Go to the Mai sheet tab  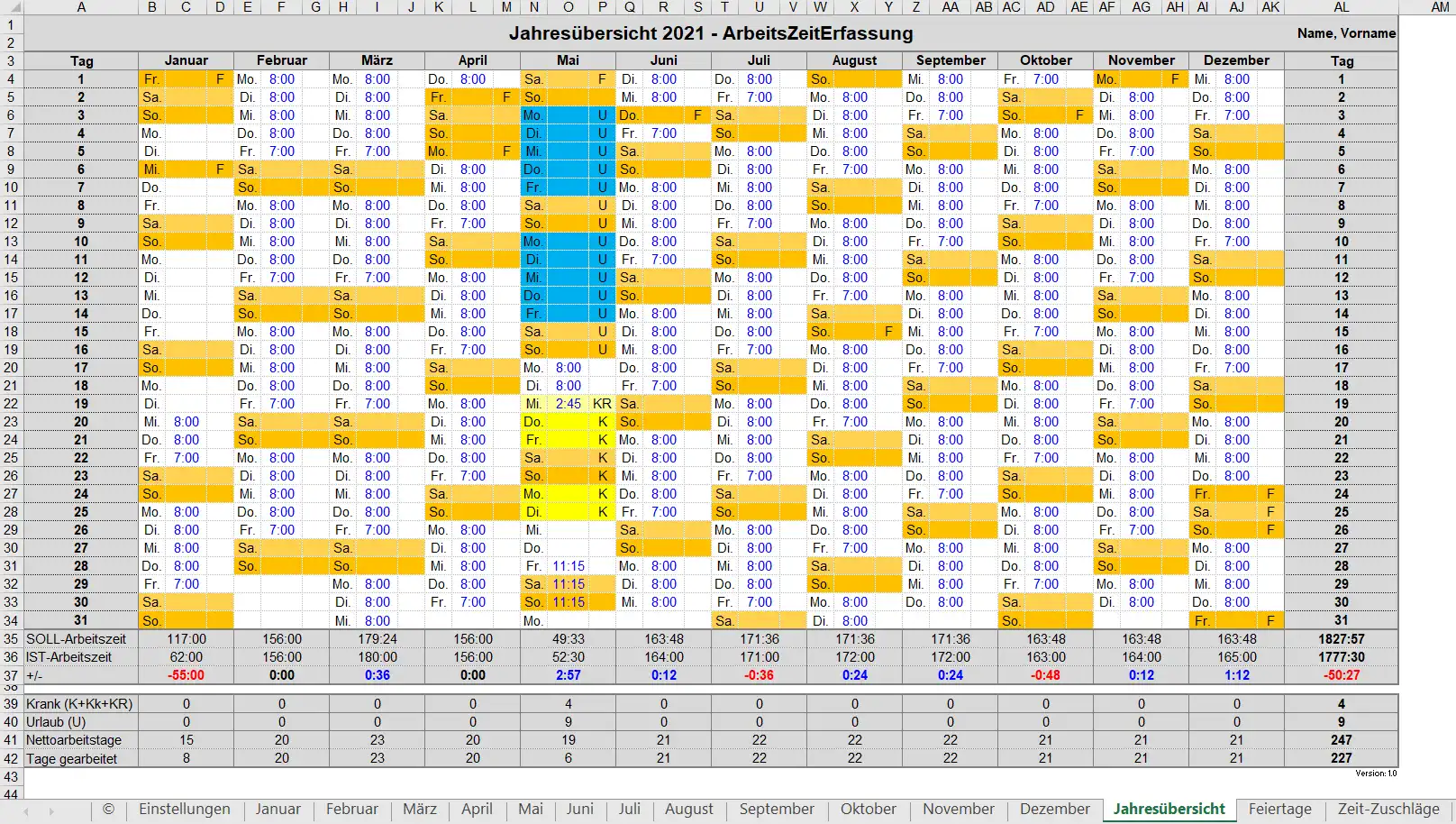531,809
